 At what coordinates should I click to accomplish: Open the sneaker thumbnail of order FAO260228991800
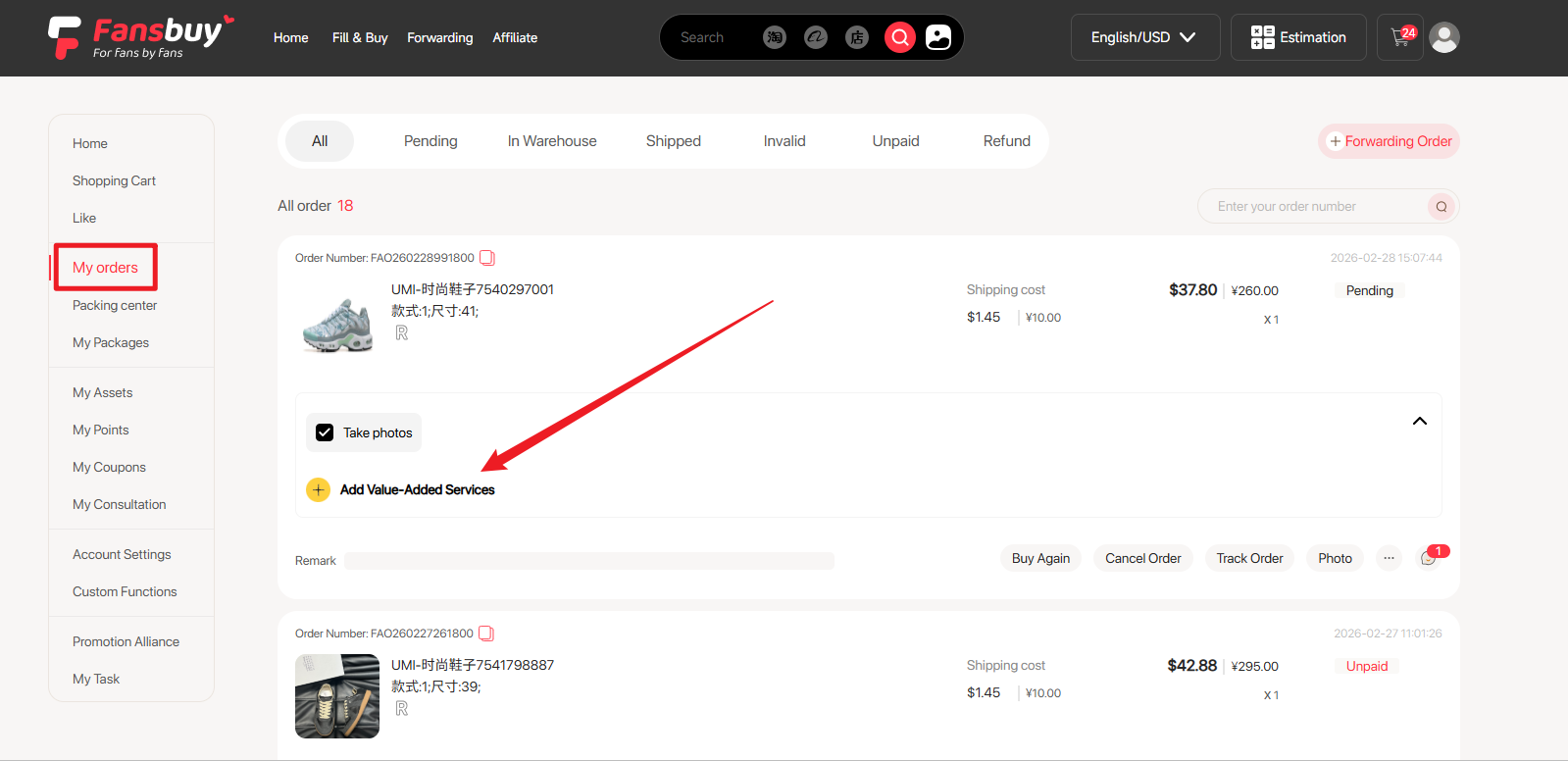337,322
